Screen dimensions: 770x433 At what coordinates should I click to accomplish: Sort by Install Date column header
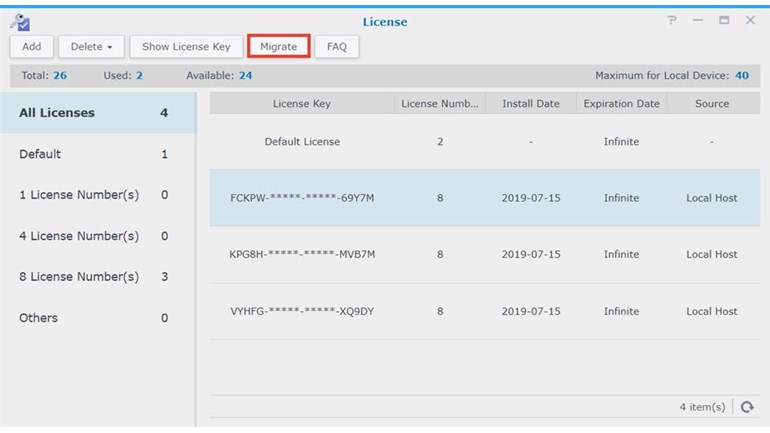pos(531,104)
